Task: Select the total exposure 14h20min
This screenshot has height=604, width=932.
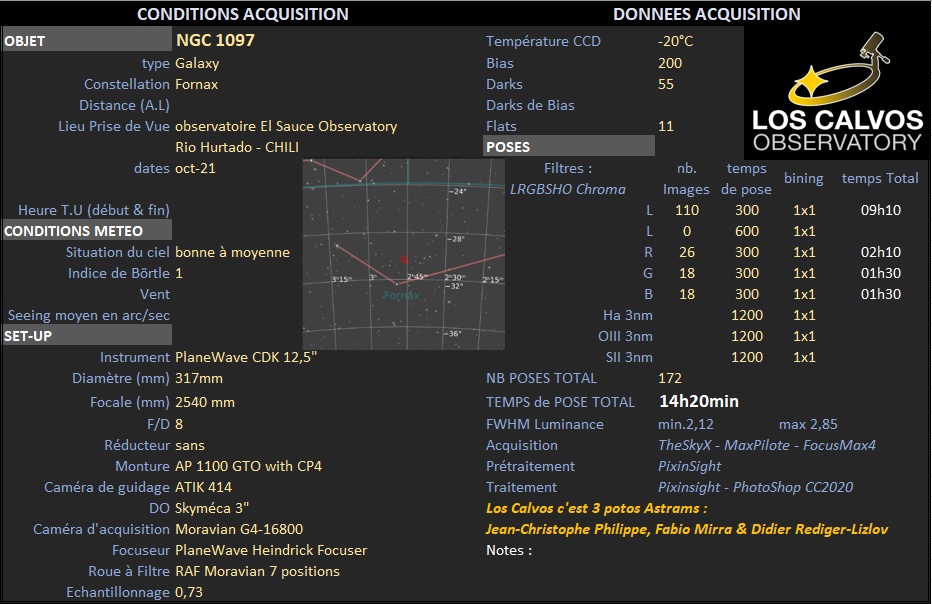Action: click(x=698, y=401)
